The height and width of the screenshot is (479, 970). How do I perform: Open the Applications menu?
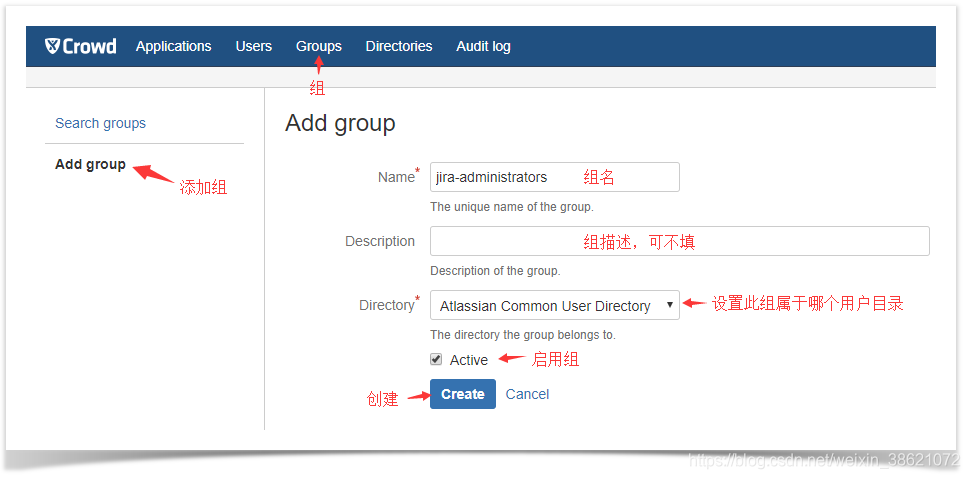174,46
